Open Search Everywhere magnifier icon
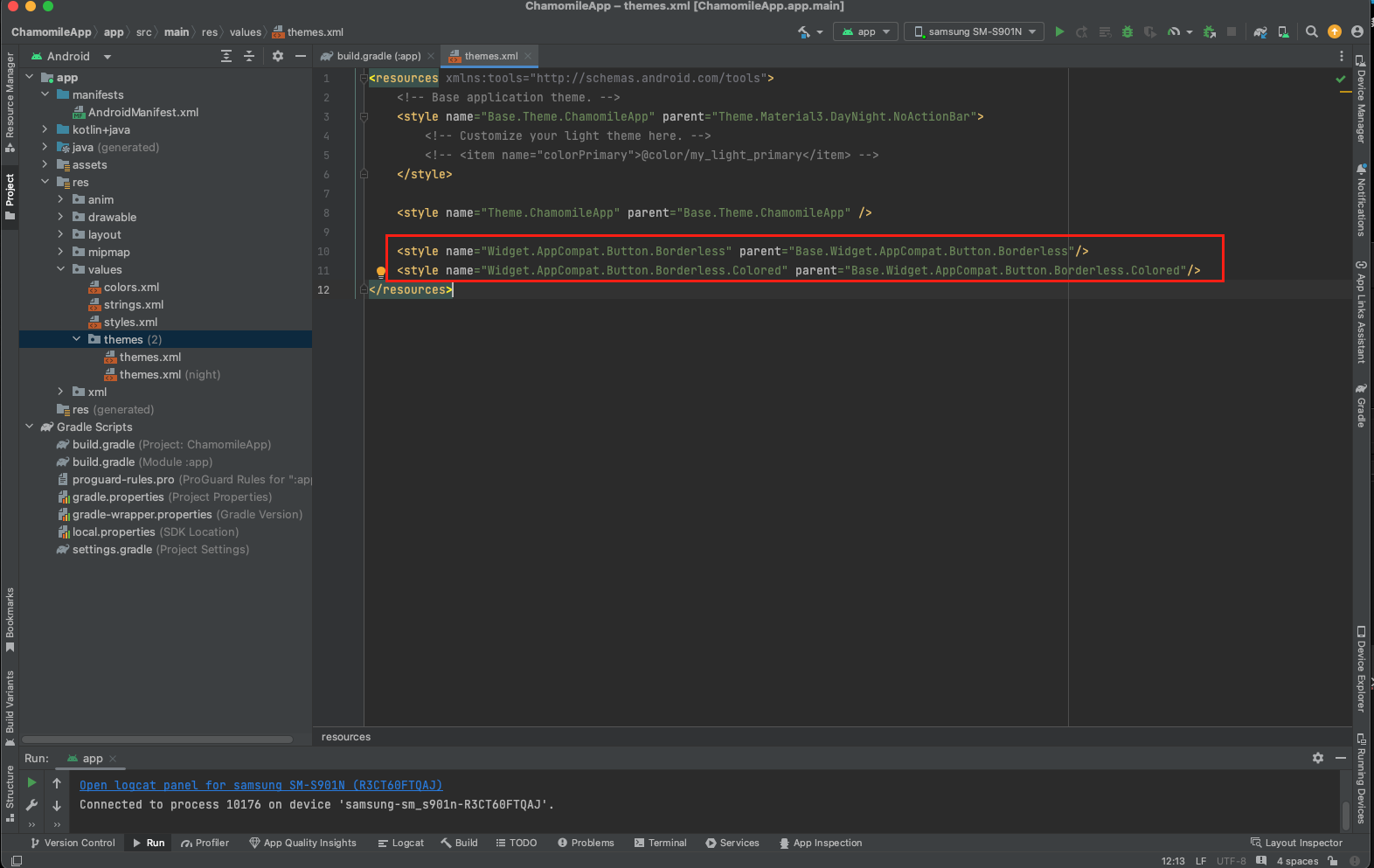This screenshot has height=868, width=1374. pyautogui.click(x=1311, y=32)
